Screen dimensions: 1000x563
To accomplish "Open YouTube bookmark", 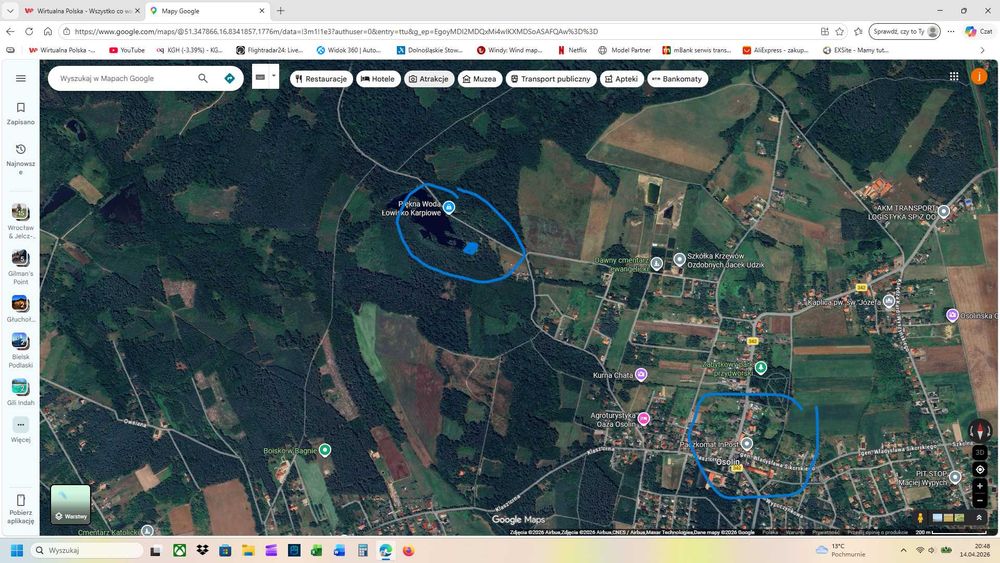I will (x=127, y=50).
